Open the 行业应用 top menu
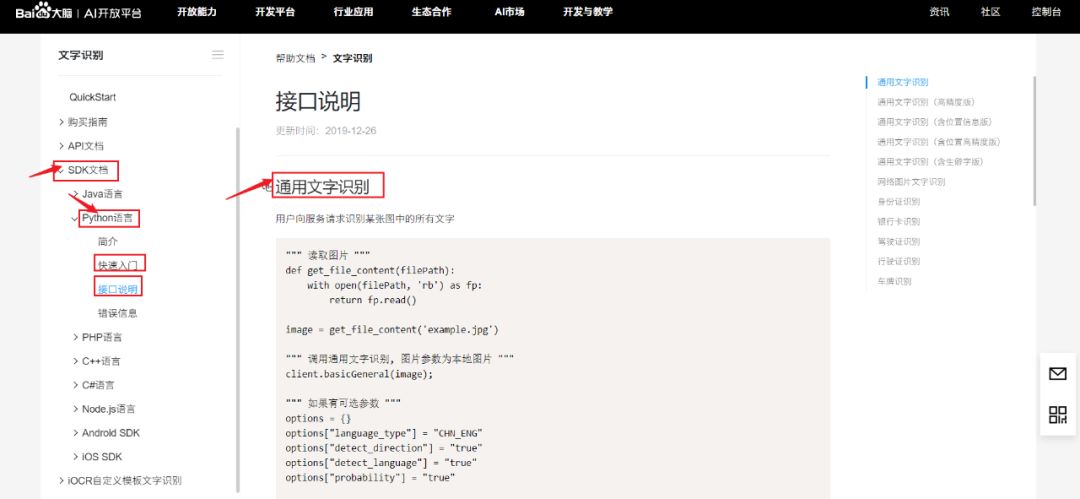Viewport: 1080px width, 499px height. [x=353, y=12]
